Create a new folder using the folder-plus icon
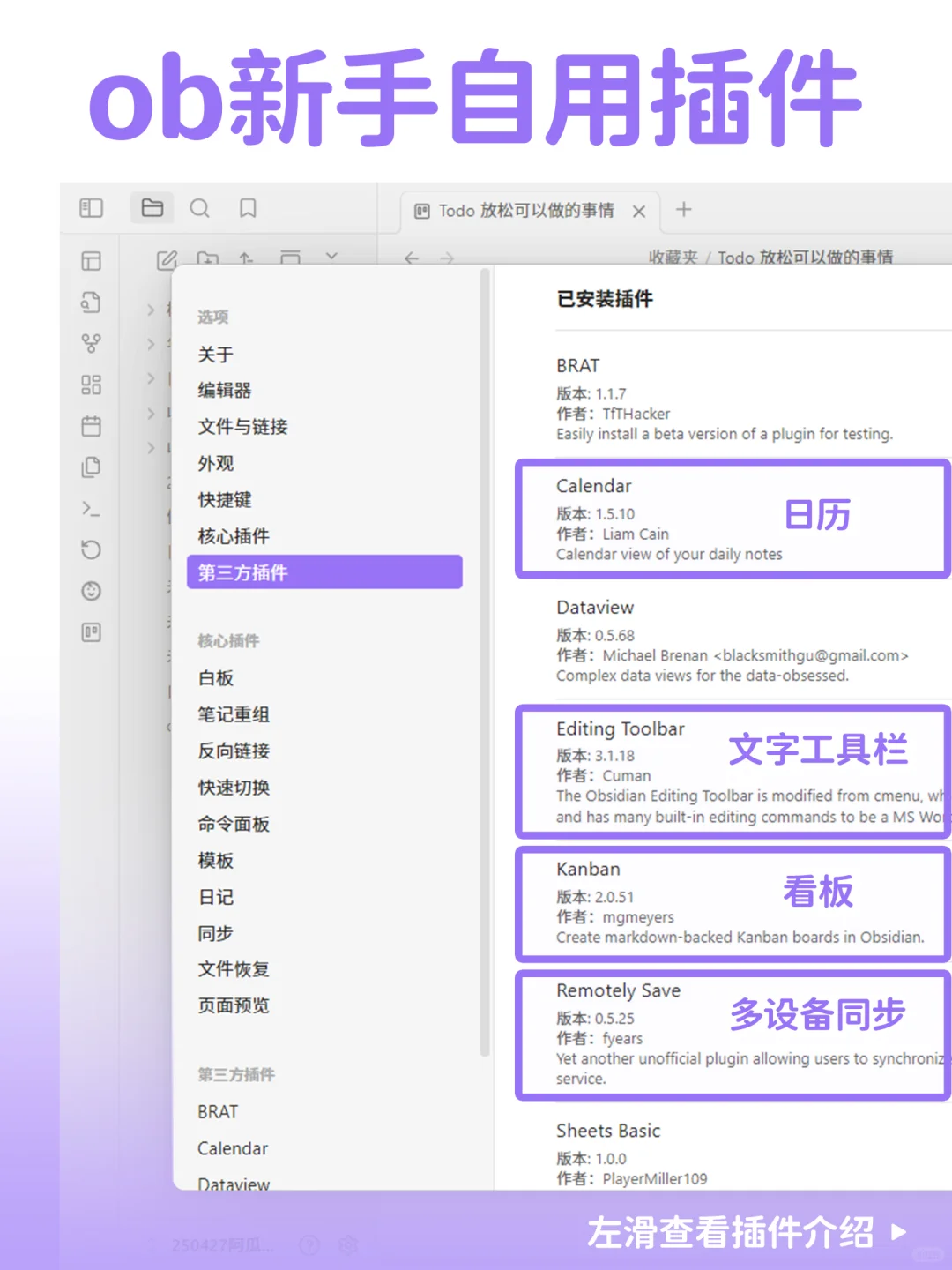The image size is (952, 1270). point(209,259)
